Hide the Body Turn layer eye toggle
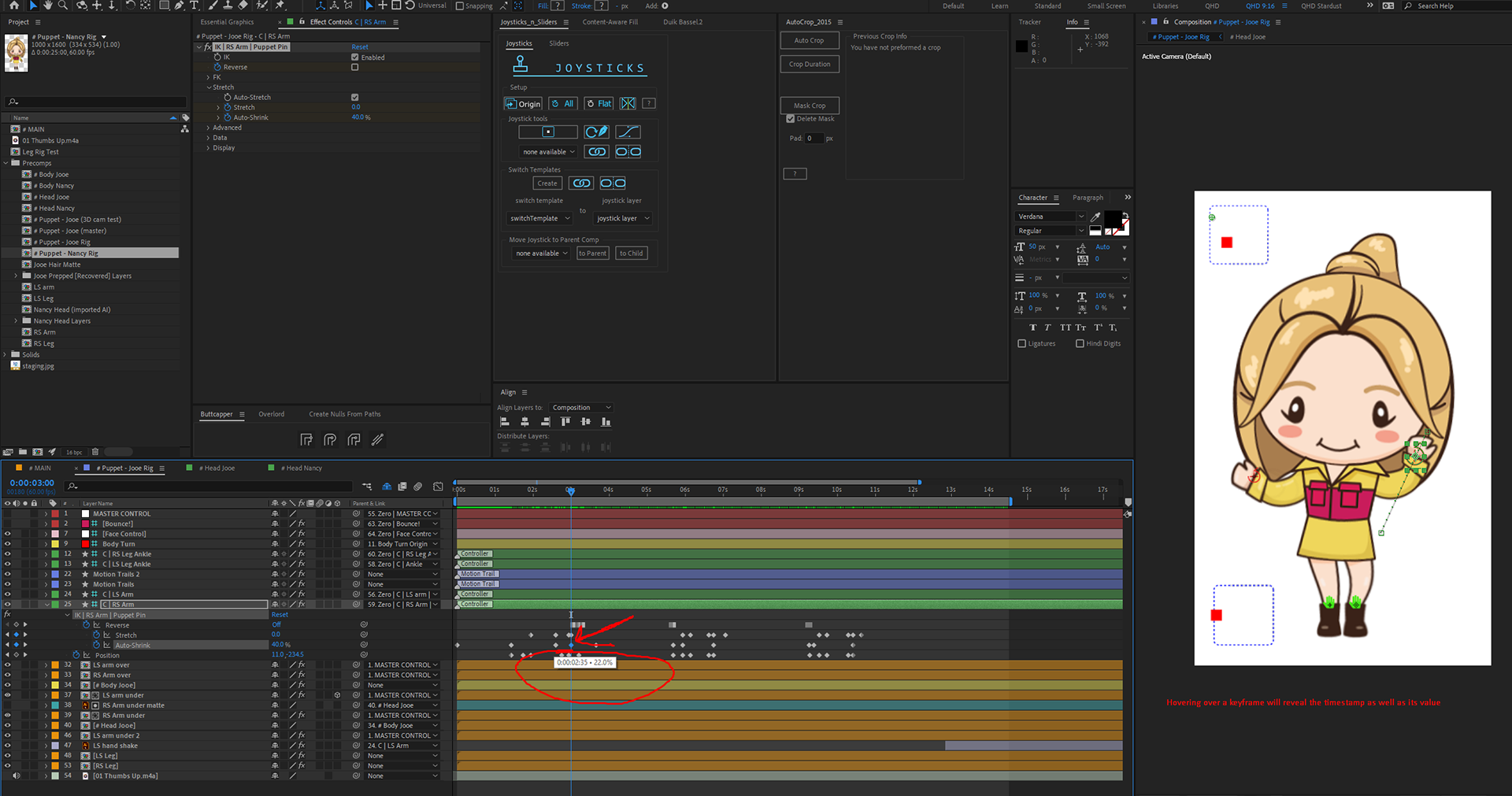Image resolution: width=1512 pixels, height=796 pixels. click(8, 544)
